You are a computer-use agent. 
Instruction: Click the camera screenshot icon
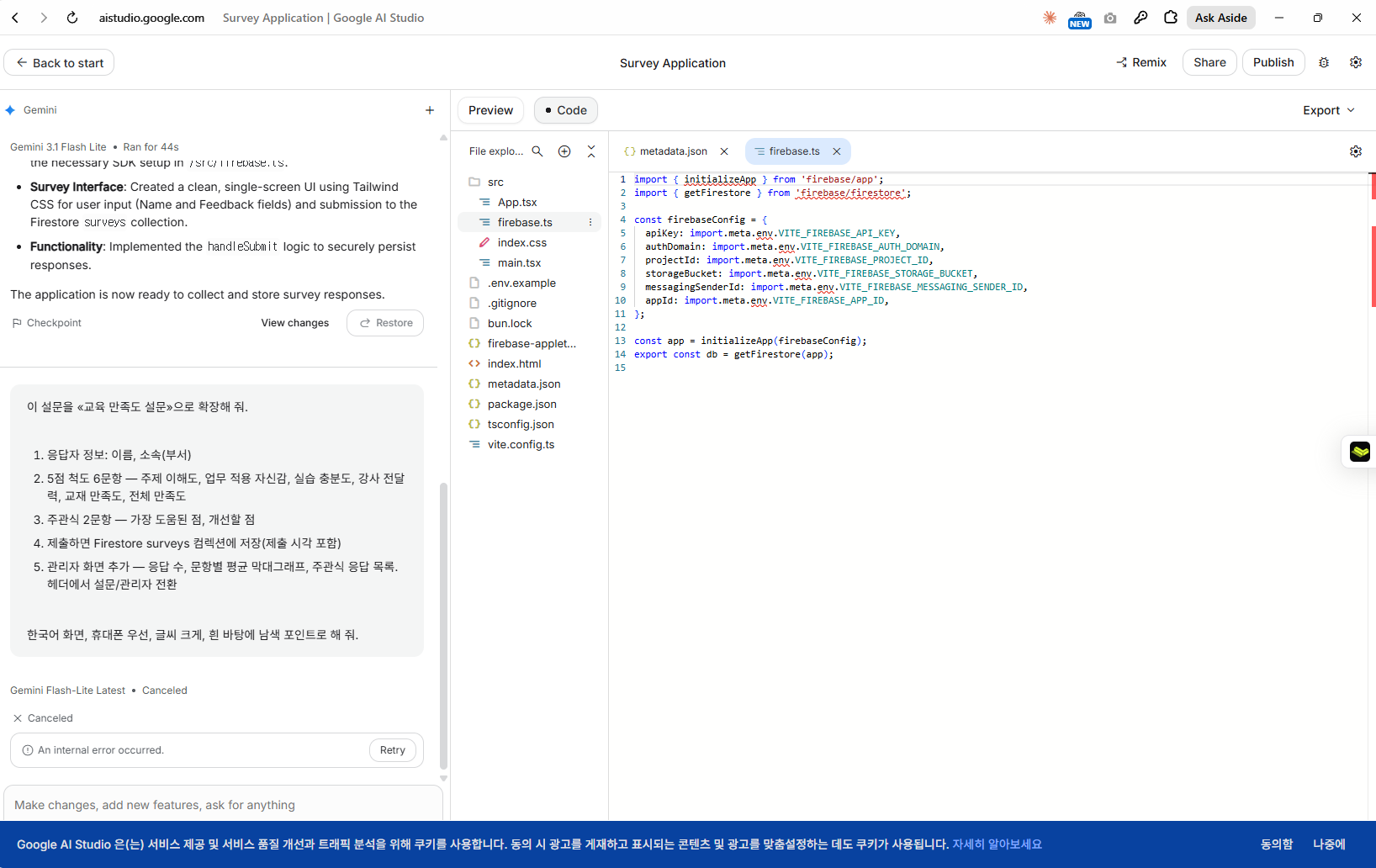[x=1110, y=18]
